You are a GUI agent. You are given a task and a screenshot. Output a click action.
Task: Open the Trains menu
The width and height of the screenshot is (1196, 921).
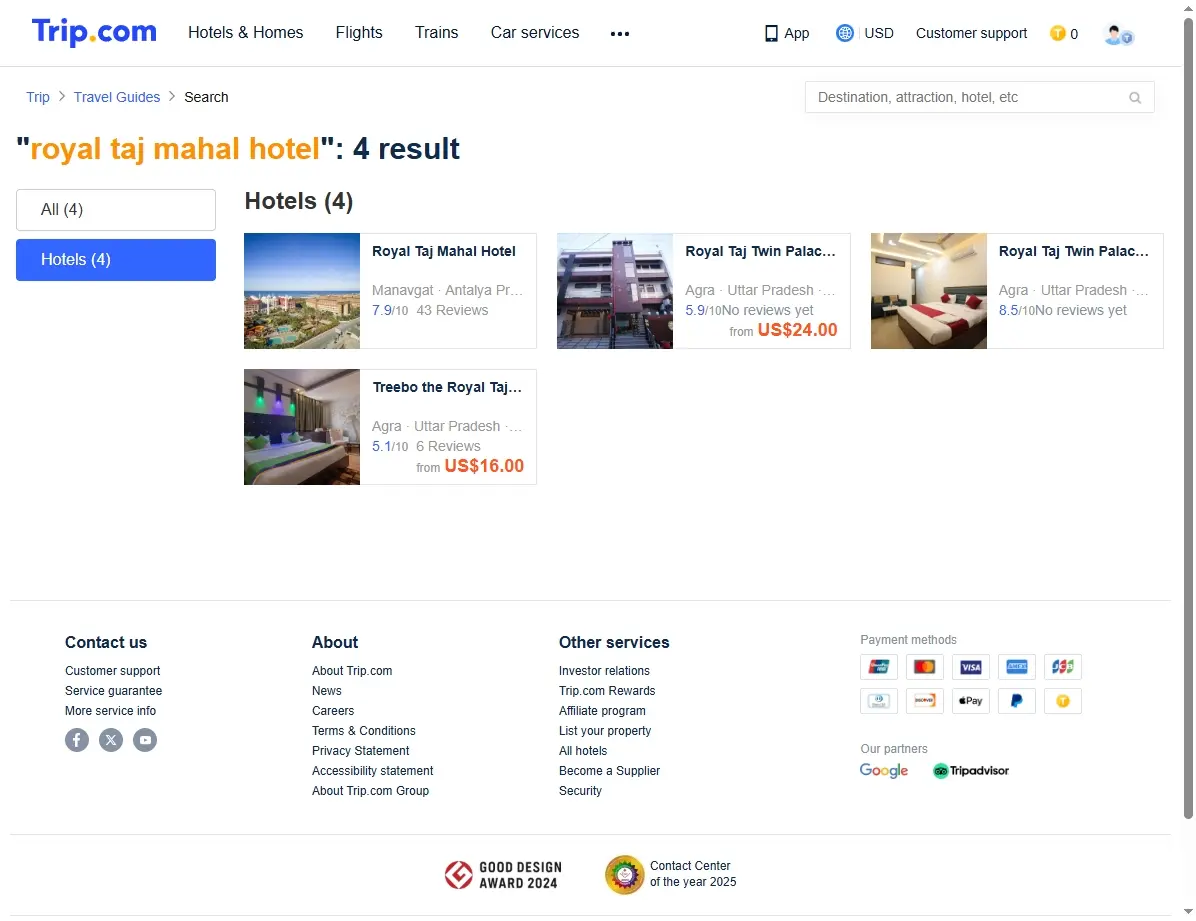coord(436,33)
